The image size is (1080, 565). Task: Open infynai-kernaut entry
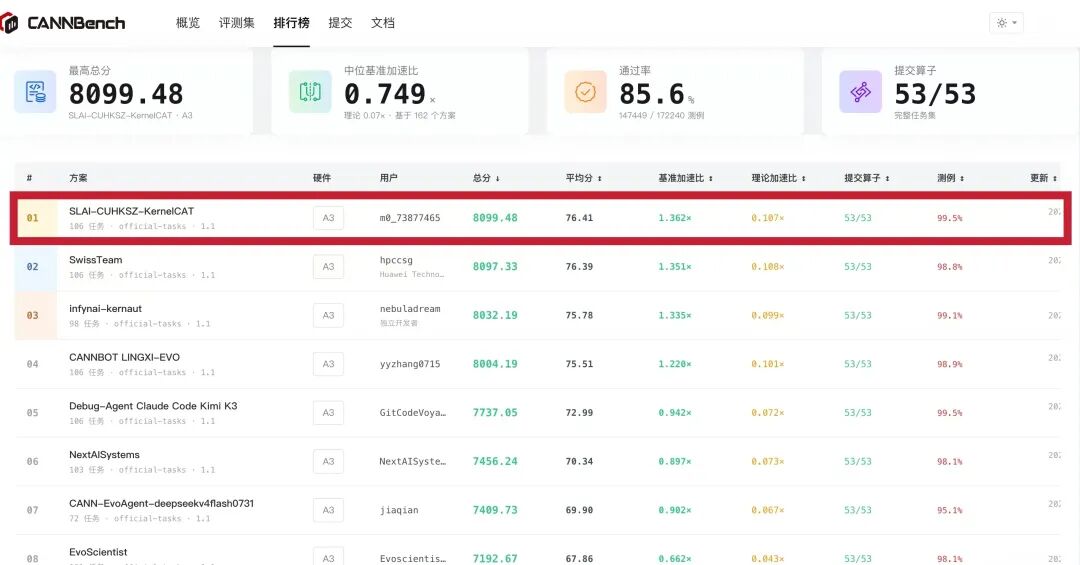tap(105, 309)
